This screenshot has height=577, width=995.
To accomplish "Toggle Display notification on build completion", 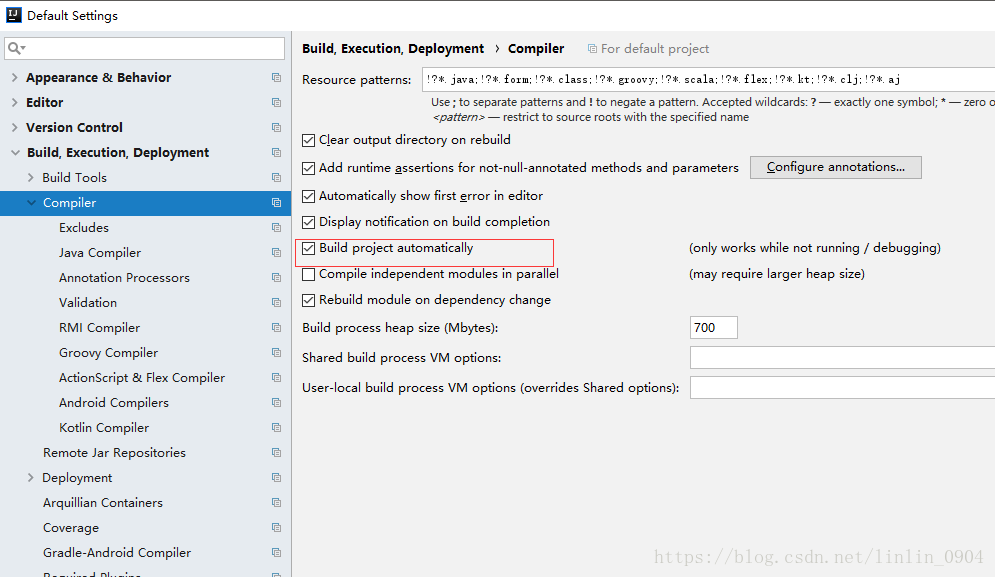I will [308, 222].
